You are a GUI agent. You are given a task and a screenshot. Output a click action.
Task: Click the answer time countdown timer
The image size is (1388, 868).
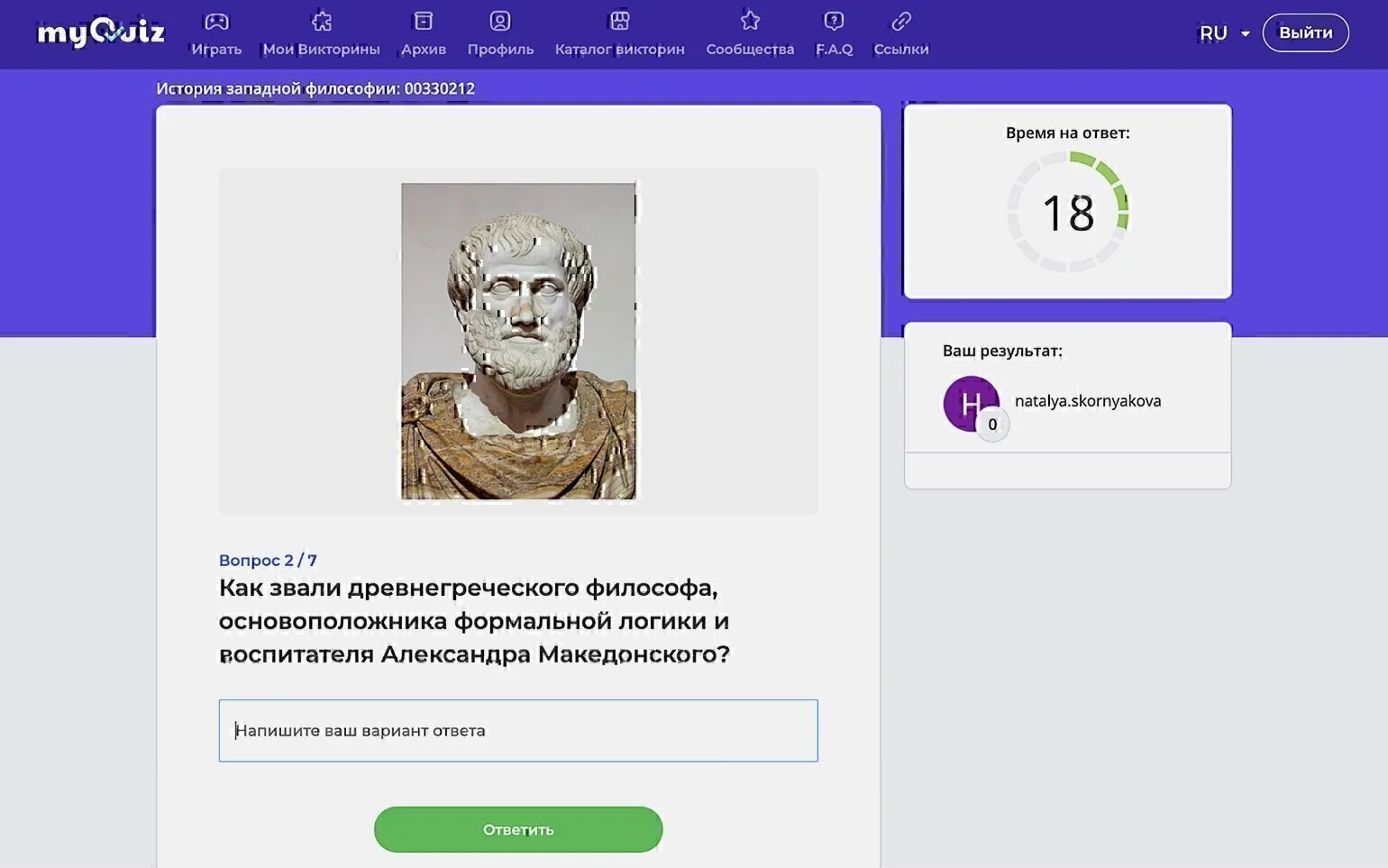[x=1067, y=213]
